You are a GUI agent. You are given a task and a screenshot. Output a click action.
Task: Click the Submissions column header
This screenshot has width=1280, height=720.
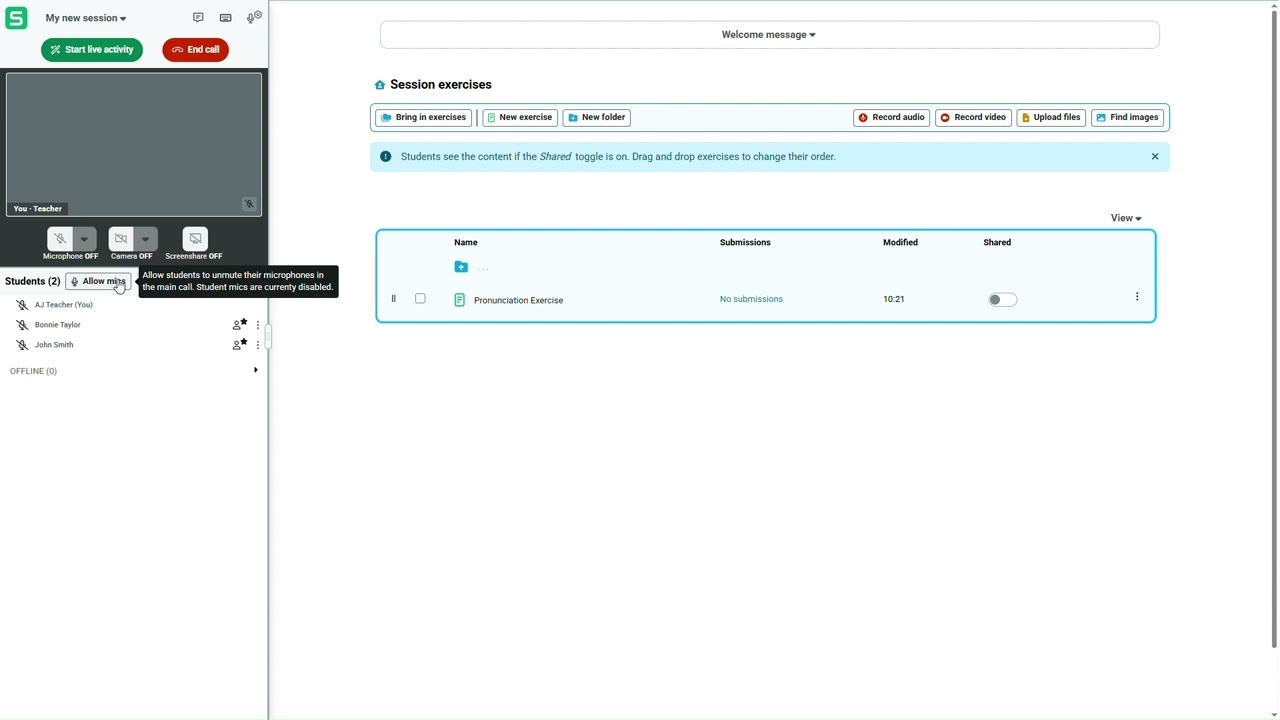tap(745, 243)
